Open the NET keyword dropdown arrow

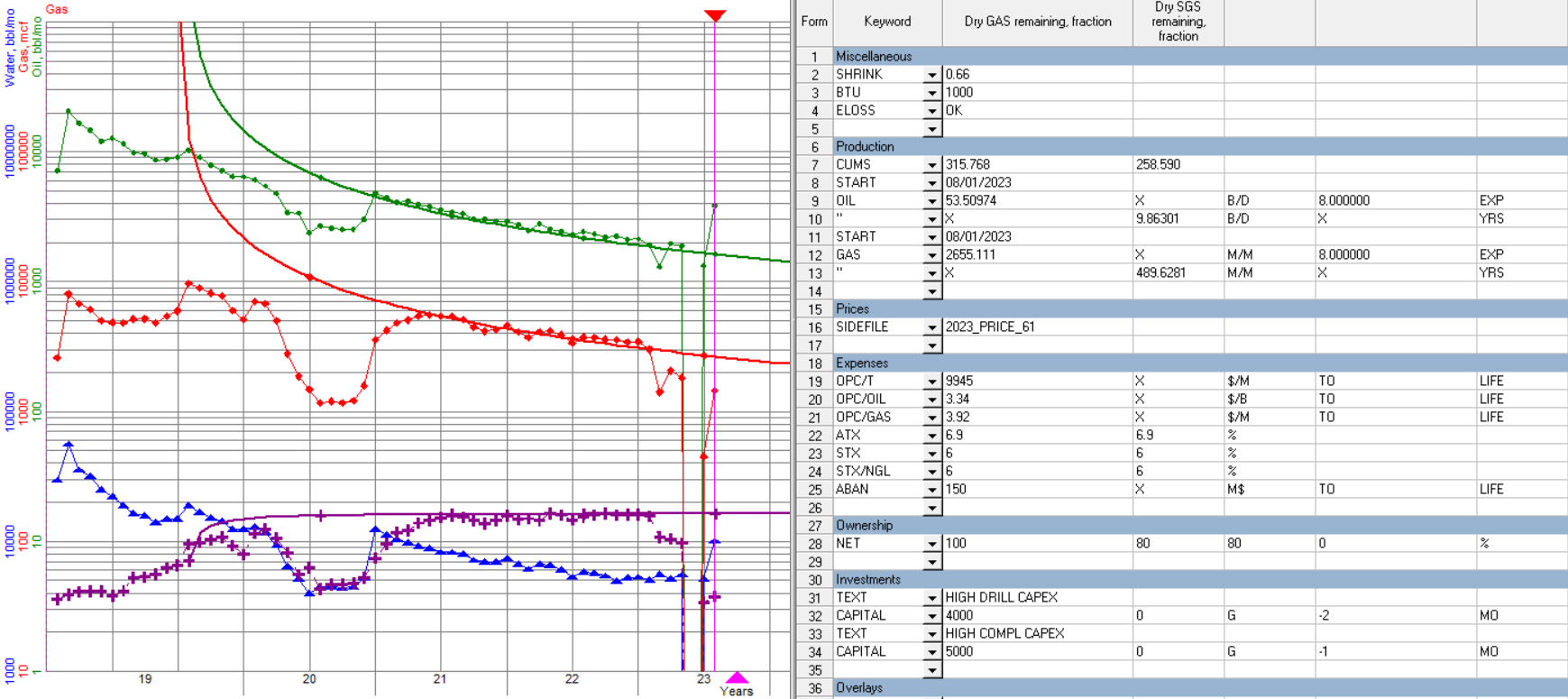coord(932,544)
